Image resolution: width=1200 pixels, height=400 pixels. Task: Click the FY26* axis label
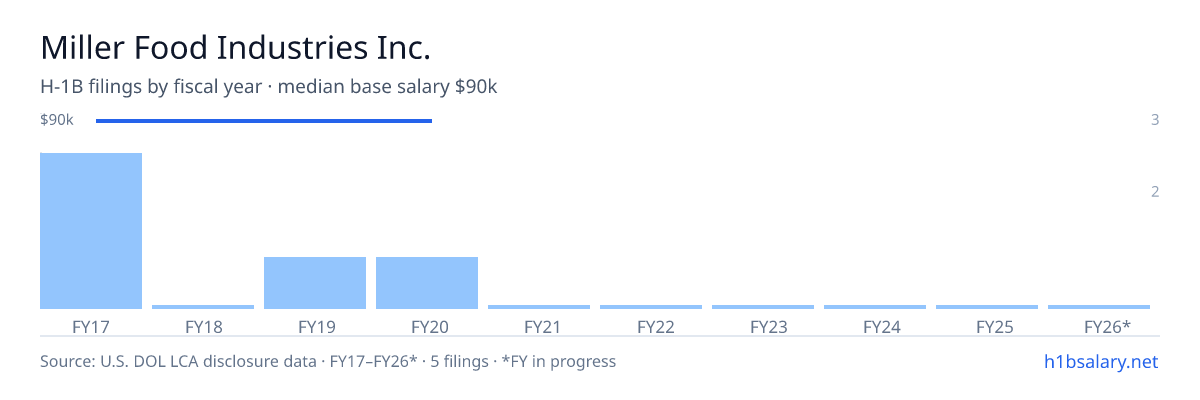point(1107,326)
